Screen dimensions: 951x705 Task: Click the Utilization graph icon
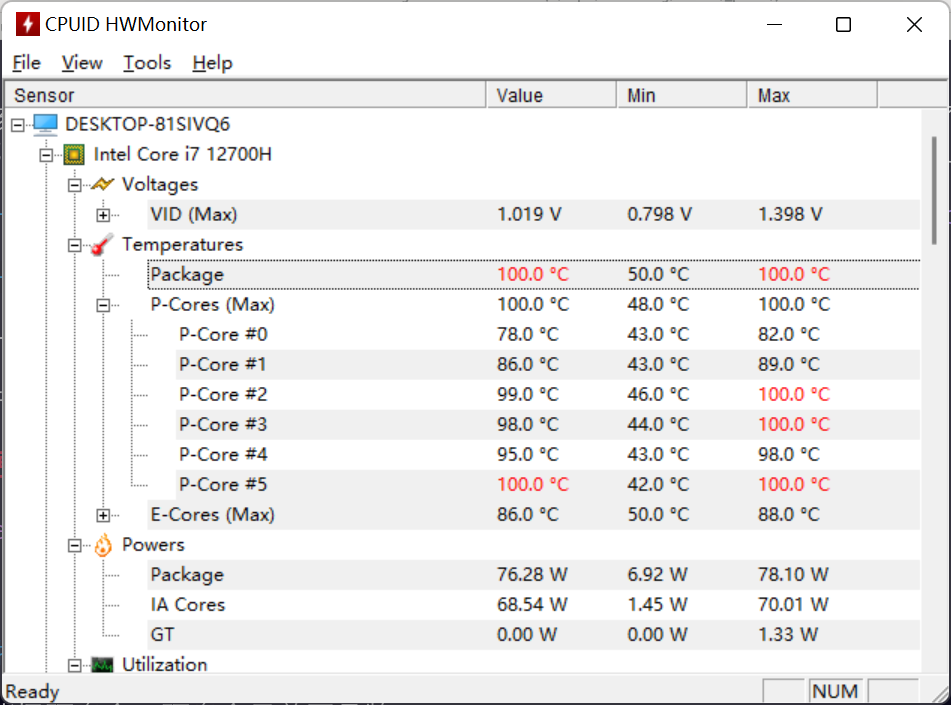click(102, 665)
